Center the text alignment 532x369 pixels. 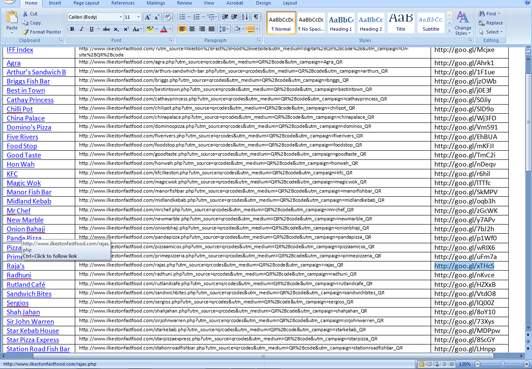click(192, 29)
